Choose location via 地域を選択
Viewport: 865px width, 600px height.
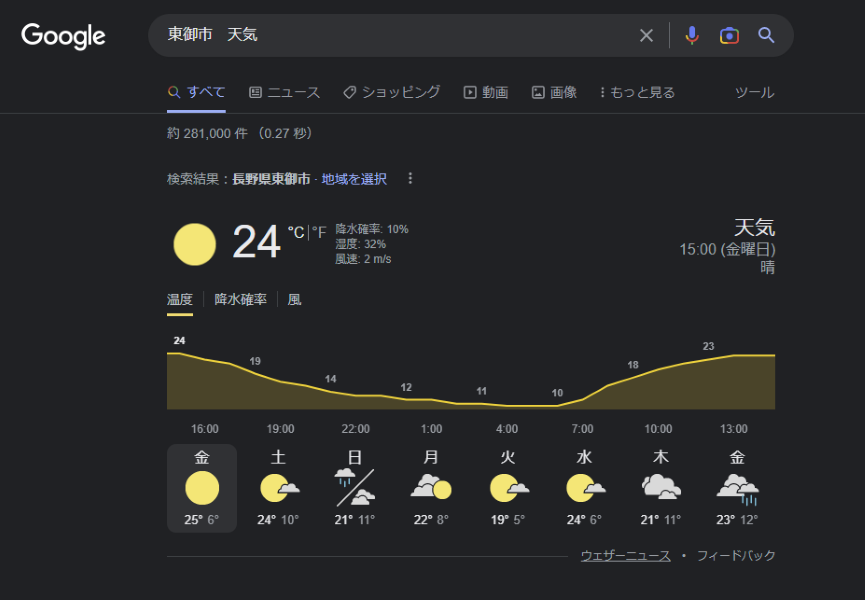tap(354, 179)
